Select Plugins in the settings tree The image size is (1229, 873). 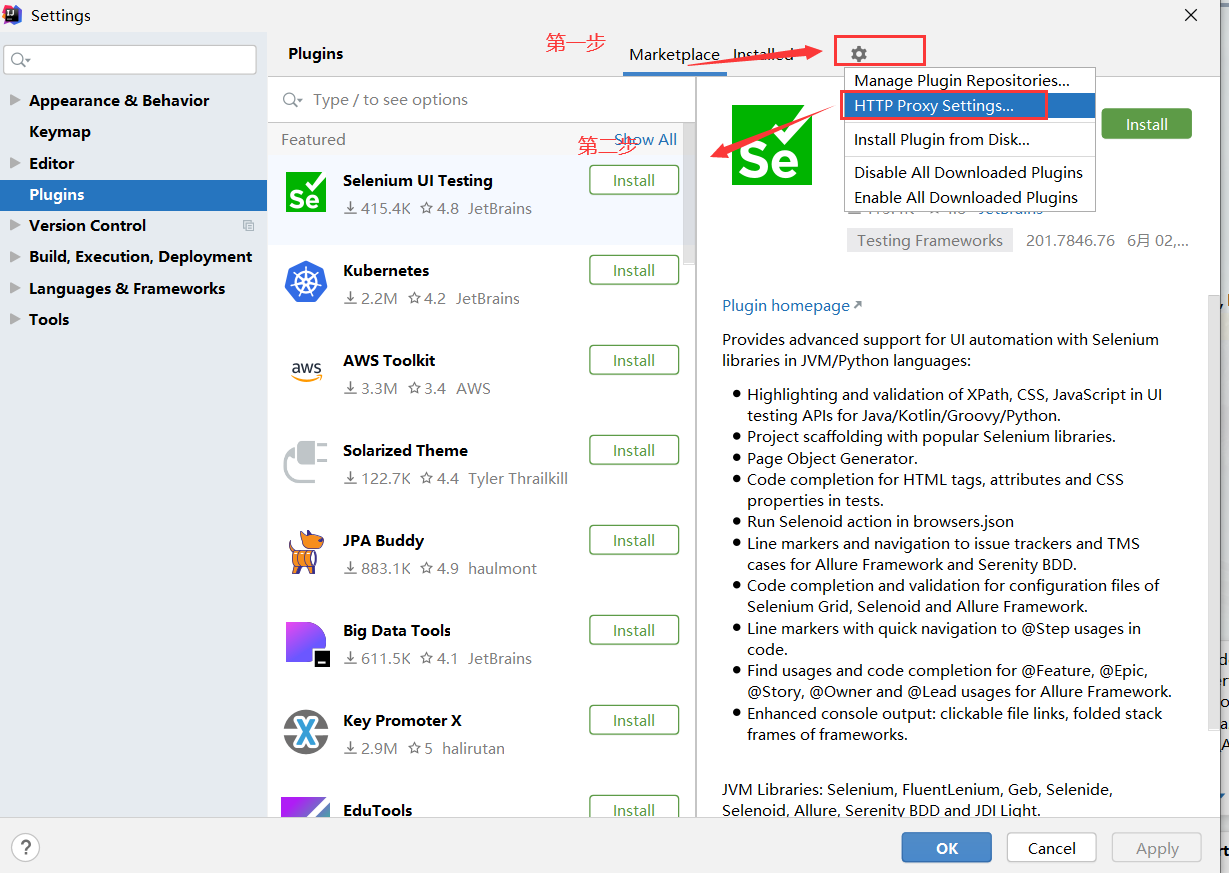click(133, 195)
